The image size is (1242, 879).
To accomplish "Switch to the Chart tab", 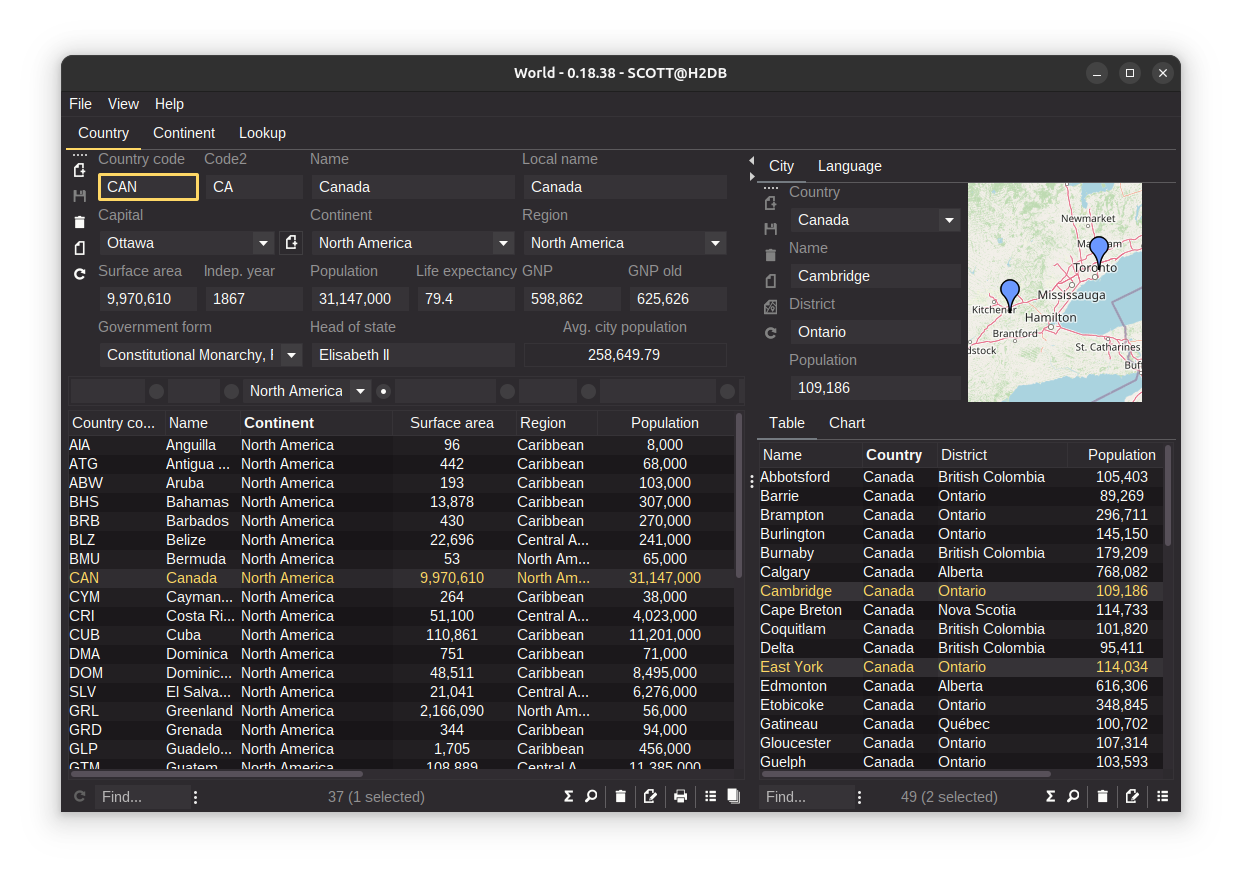I will (847, 423).
